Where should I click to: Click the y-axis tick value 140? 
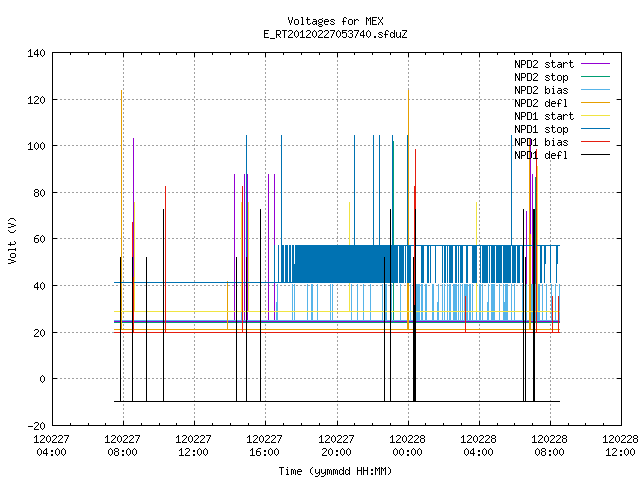[36, 53]
